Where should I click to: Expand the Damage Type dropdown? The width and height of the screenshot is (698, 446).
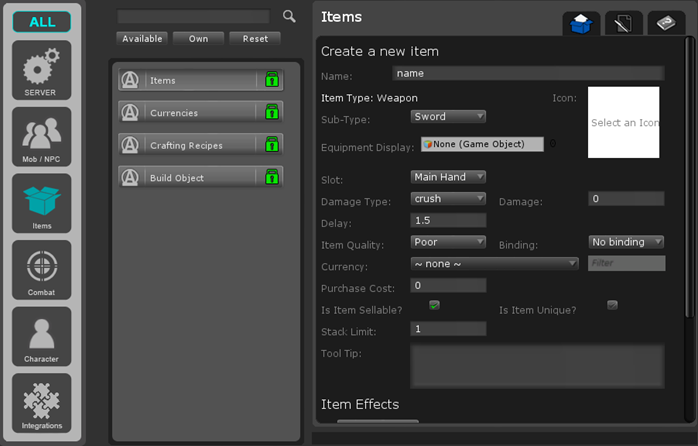tap(448, 199)
